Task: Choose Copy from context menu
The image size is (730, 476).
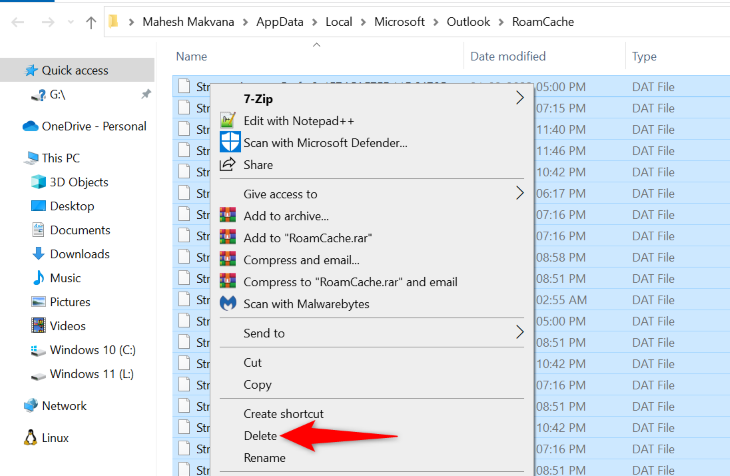Action: click(x=372, y=384)
